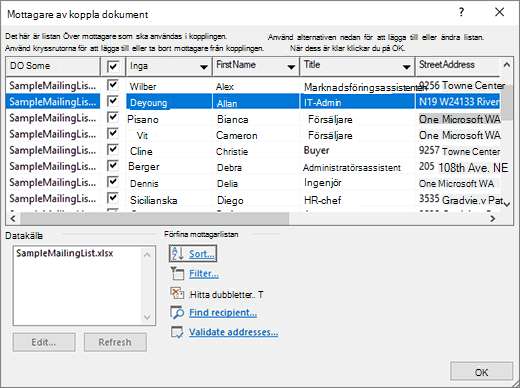Screen dimensions: 520x388
Task: Click the N19 W24133 River address cell
Action: (x=458, y=102)
